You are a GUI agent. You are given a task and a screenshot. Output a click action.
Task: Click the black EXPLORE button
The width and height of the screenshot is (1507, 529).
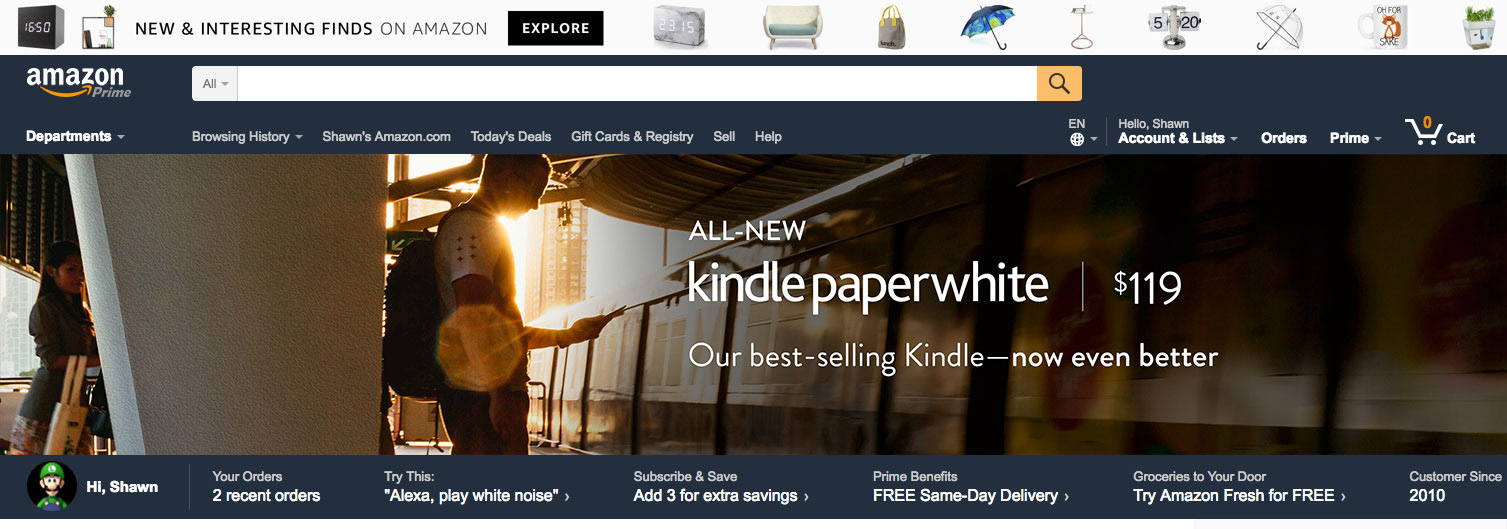click(556, 28)
